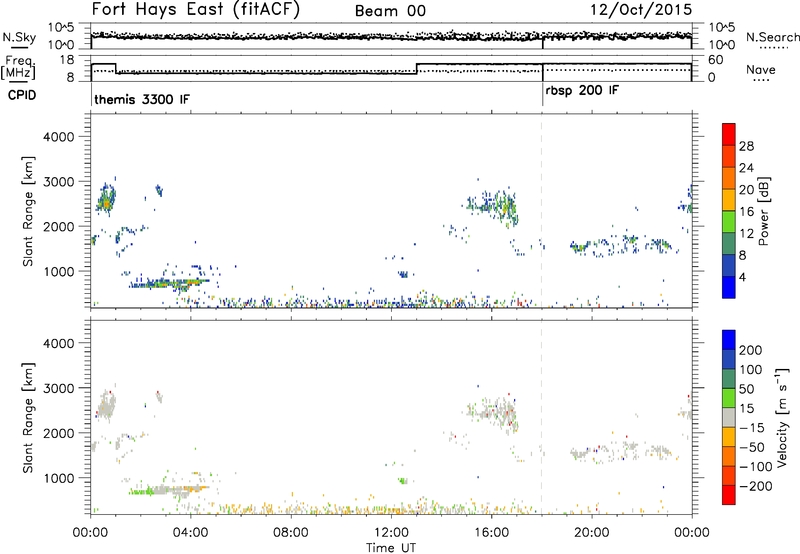Click the '12' label on Power colorbar
The height and width of the screenshot is (554, 800).
pyautogui.click(x=746, y=234)
